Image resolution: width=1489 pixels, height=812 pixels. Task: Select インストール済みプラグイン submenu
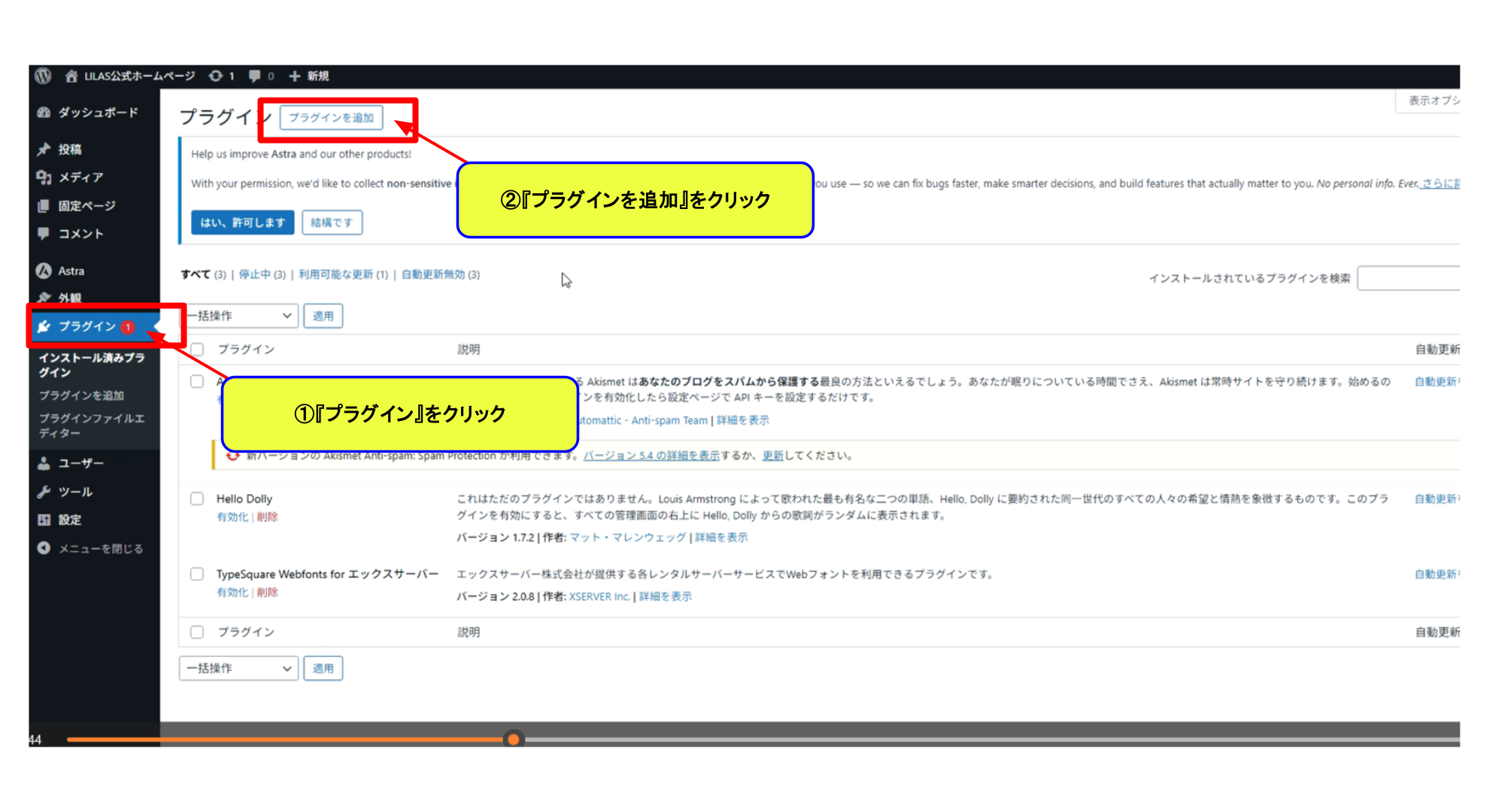point(92,365)
